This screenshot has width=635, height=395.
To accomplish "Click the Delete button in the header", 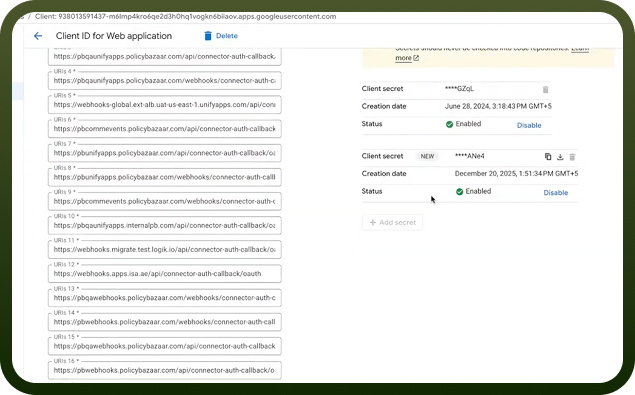I will (221, 36).
